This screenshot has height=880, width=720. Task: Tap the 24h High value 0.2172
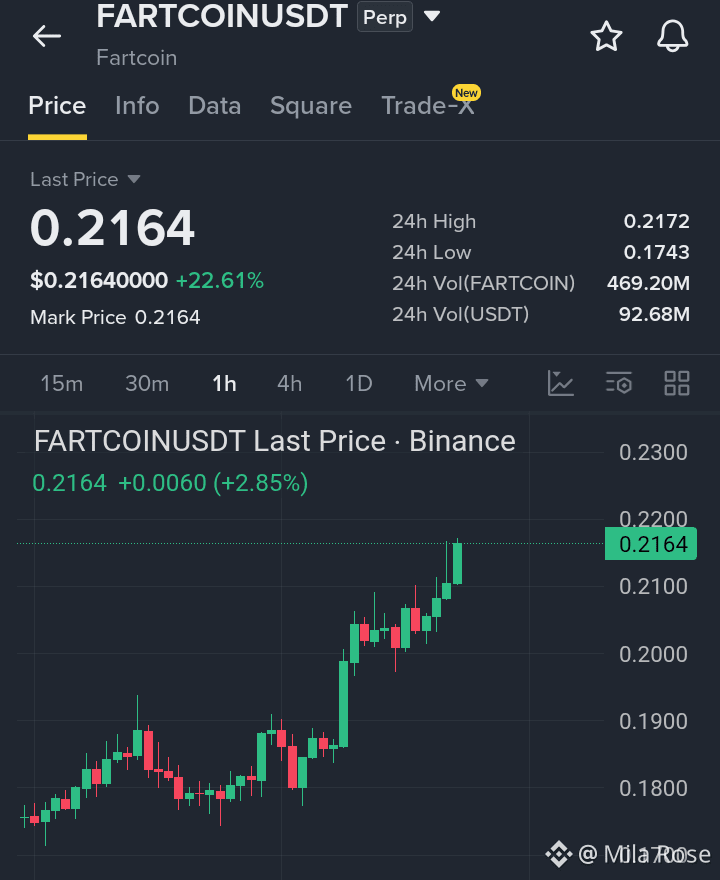point(657,222)
